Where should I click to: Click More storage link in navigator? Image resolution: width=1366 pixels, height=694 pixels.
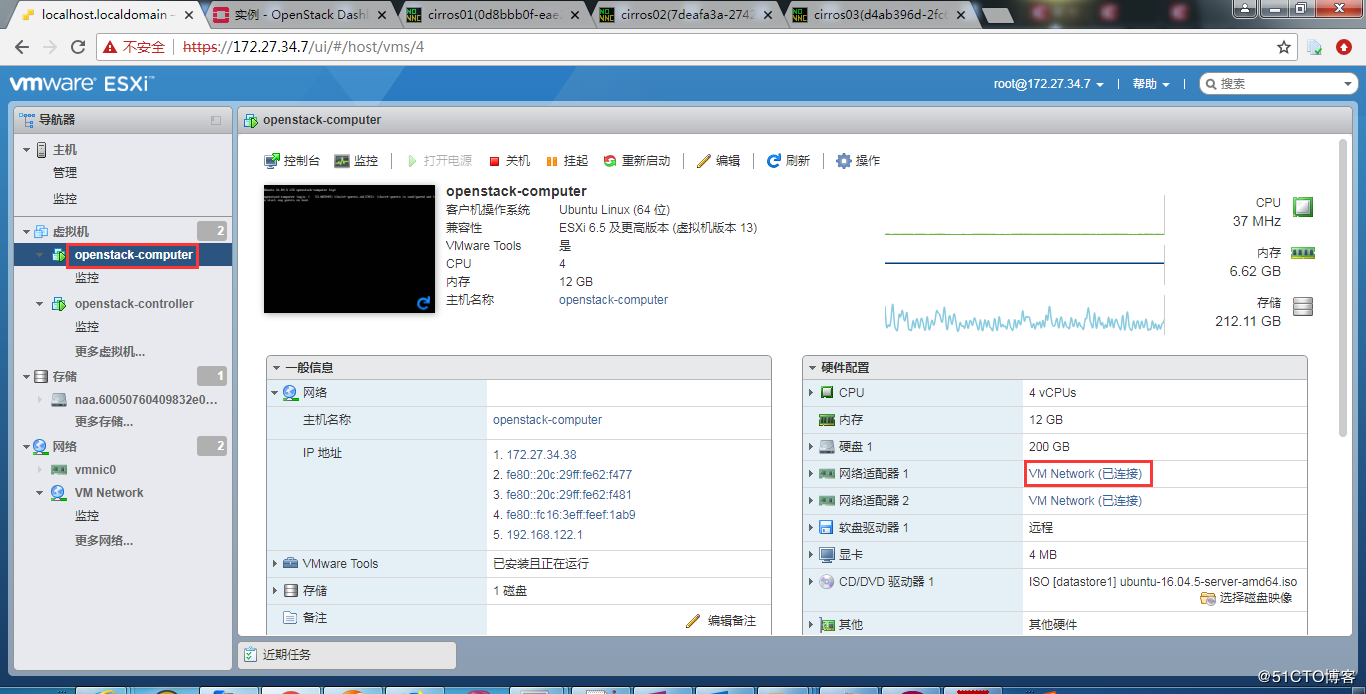tap(104, 422)
